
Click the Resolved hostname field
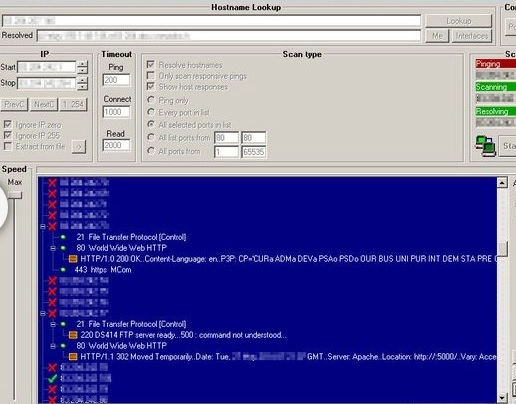[229, 36]
